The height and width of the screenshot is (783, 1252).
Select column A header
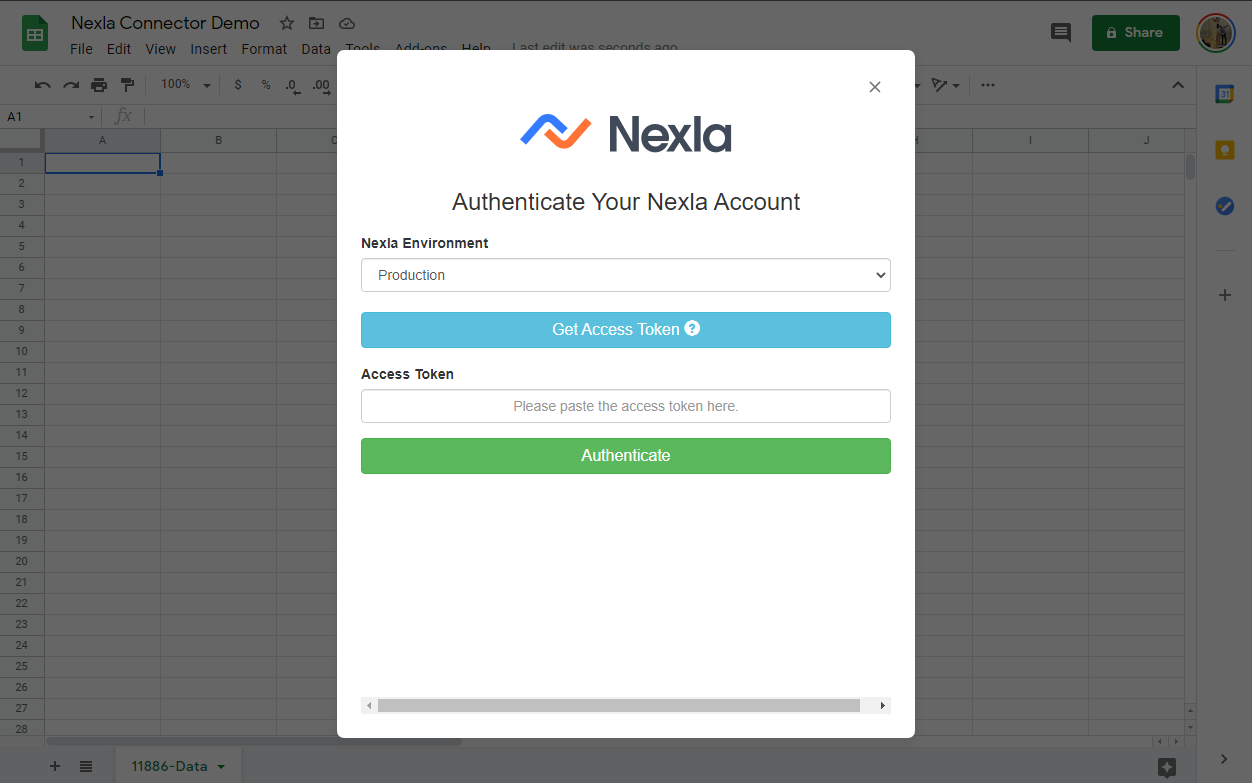102,140
